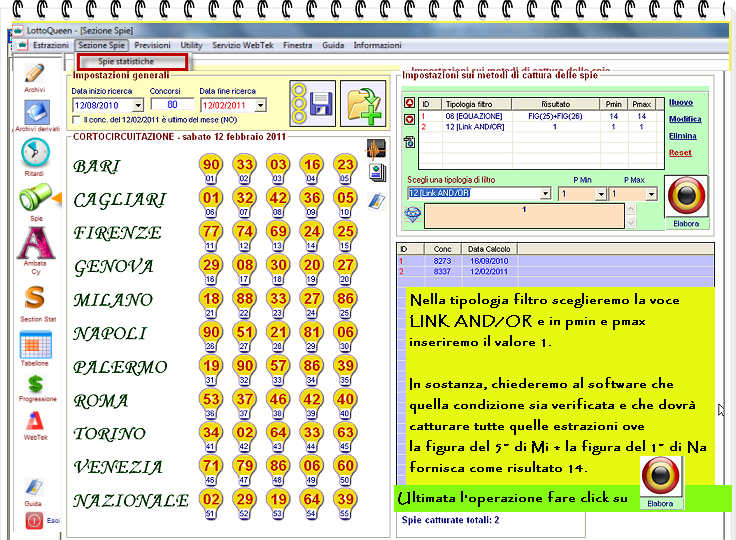Click the Elimina link
The height and width of the screenshot is (540, 736).
click(x=682, y=136)
